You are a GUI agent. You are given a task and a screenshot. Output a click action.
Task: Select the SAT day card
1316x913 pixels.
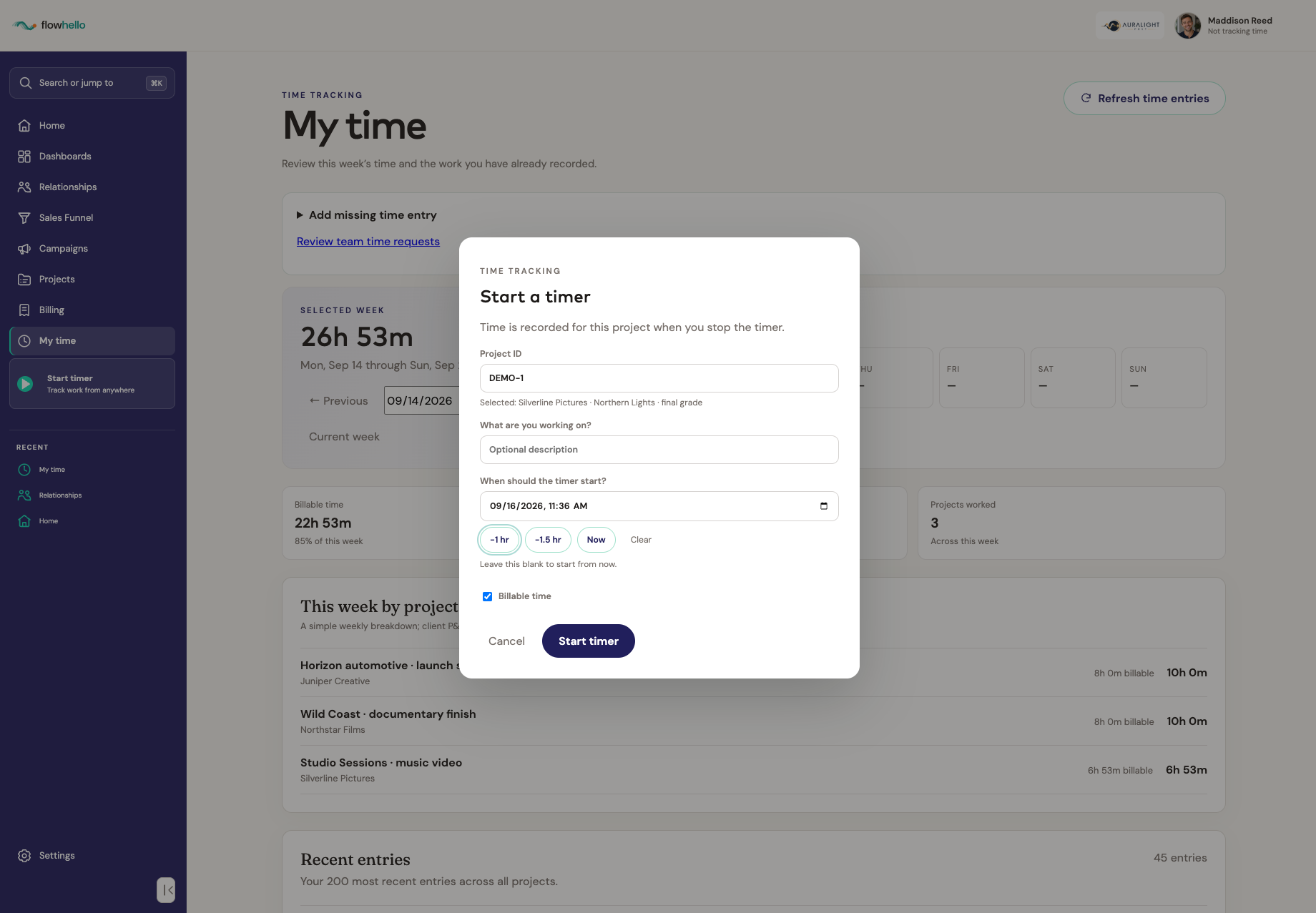point(1073,378)
